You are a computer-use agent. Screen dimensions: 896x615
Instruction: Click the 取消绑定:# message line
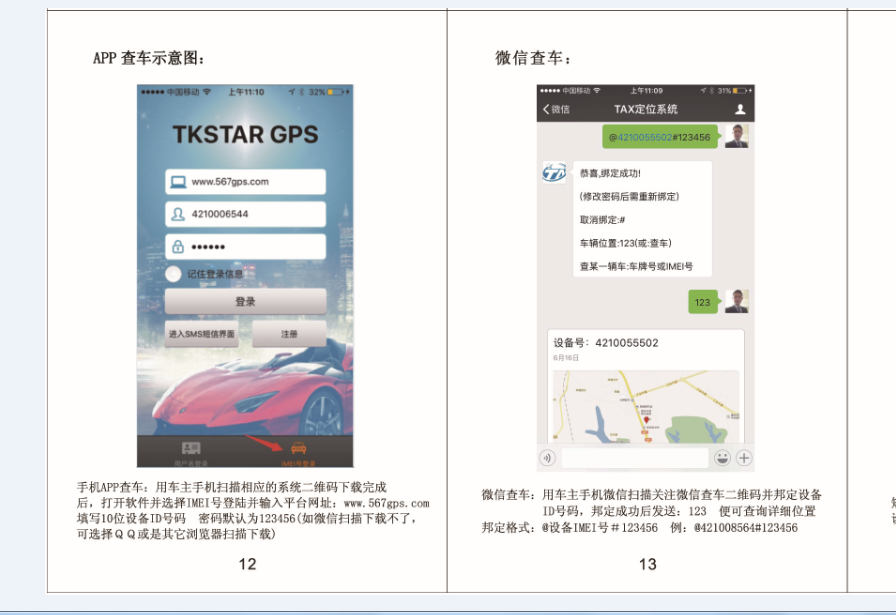click(x=602, y=219)
